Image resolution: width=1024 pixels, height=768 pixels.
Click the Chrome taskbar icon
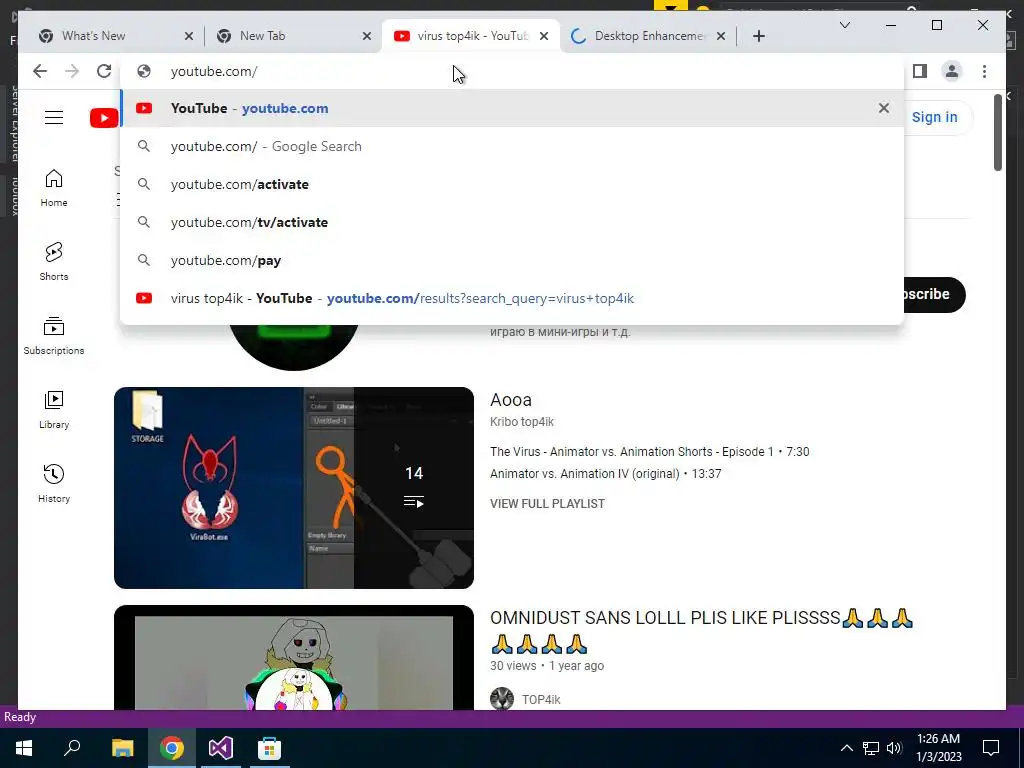pyautogui.click(x=172, y=748)
